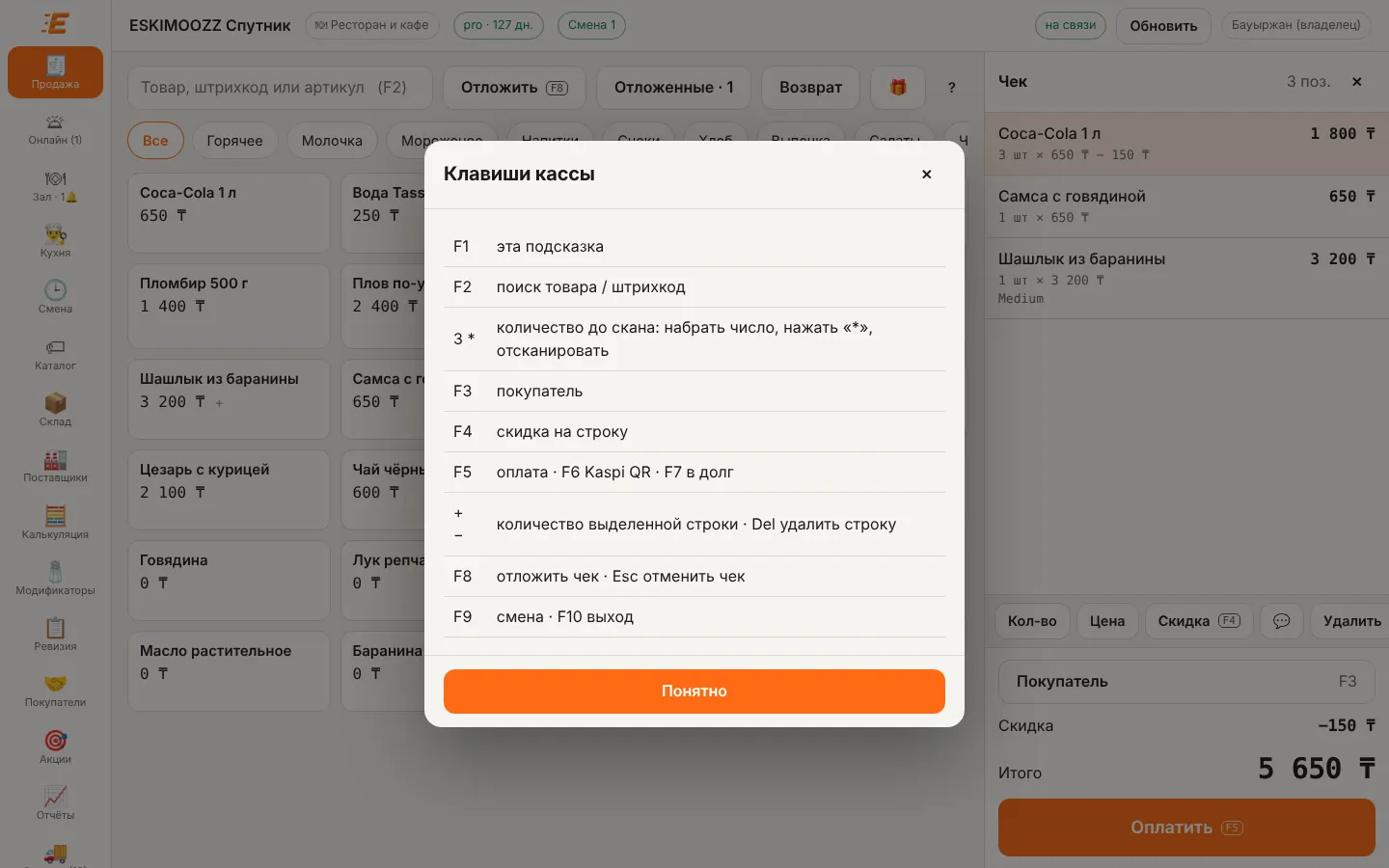The height and width of the screenshot is (868, 1389).
Task: Confirm with the Понятно button
Action: [x=694, y=692]
